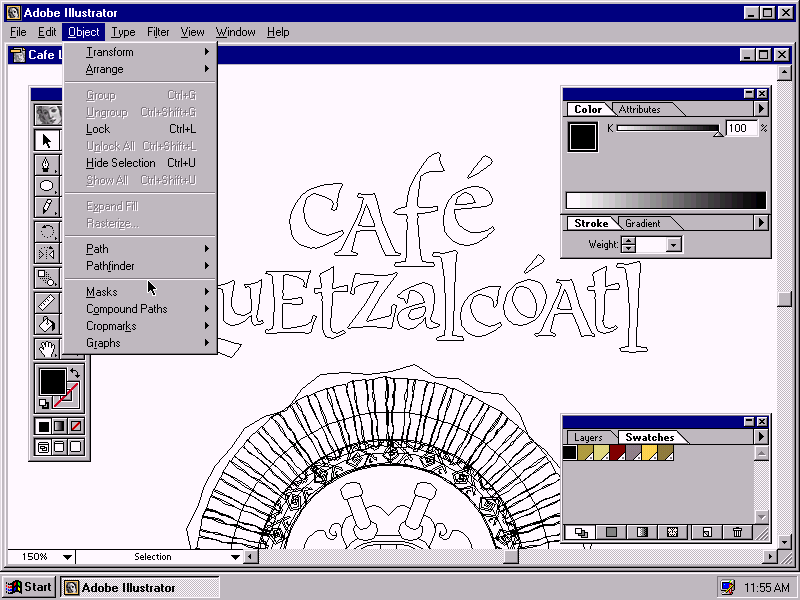Activate the Fill box in the toolbox
800x600 pixels.
coord(52,381)
